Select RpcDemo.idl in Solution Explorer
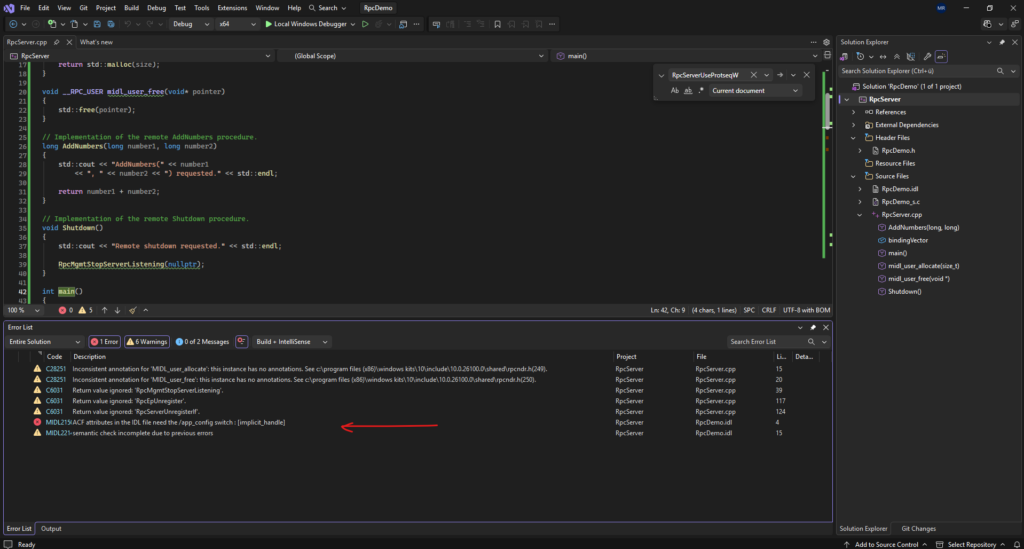 click(899, 189)
